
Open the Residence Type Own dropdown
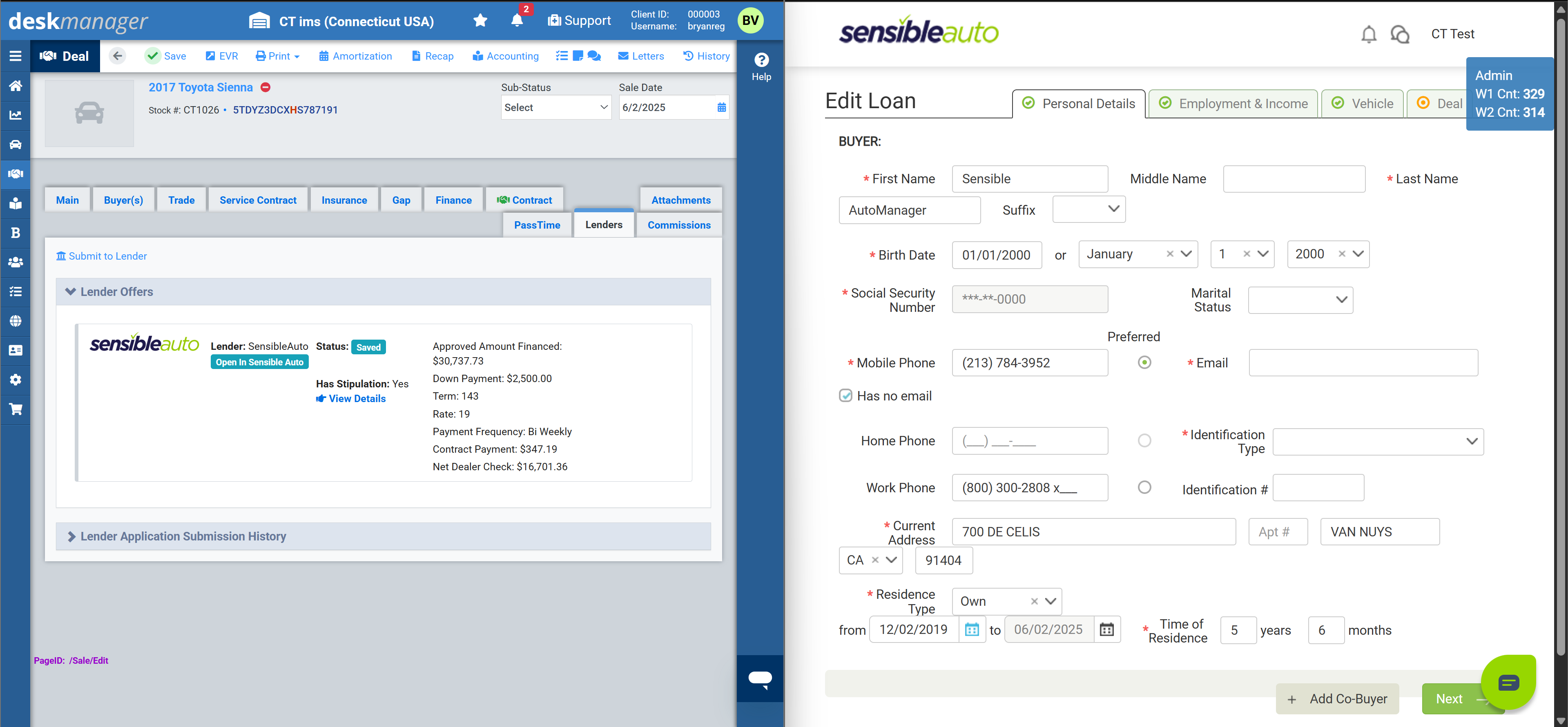click(1007, 602)
